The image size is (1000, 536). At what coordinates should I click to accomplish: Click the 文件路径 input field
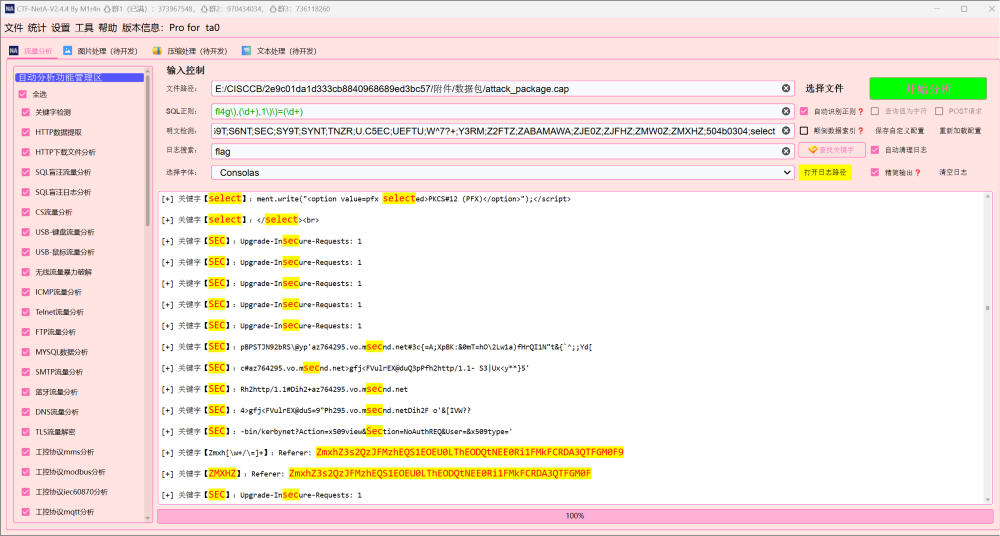tap(503, 89)
